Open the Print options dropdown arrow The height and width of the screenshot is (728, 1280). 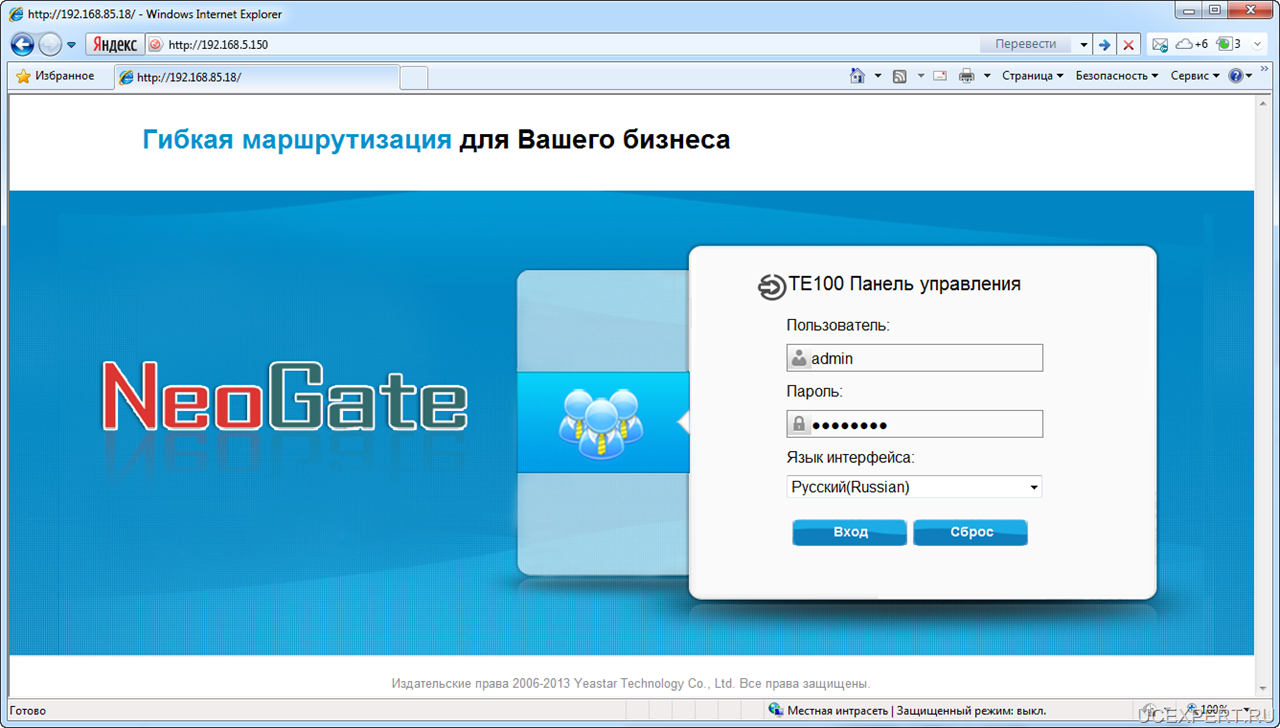click(987, 76)
